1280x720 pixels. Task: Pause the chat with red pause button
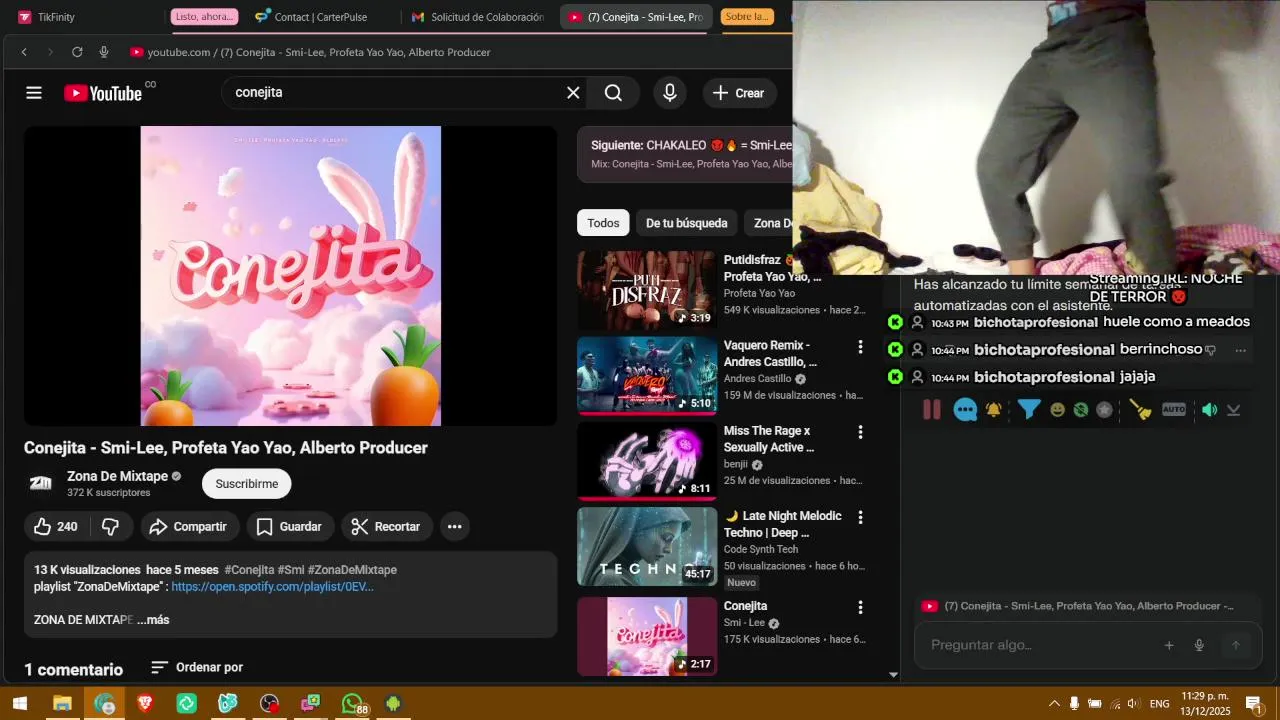(931, 409)
